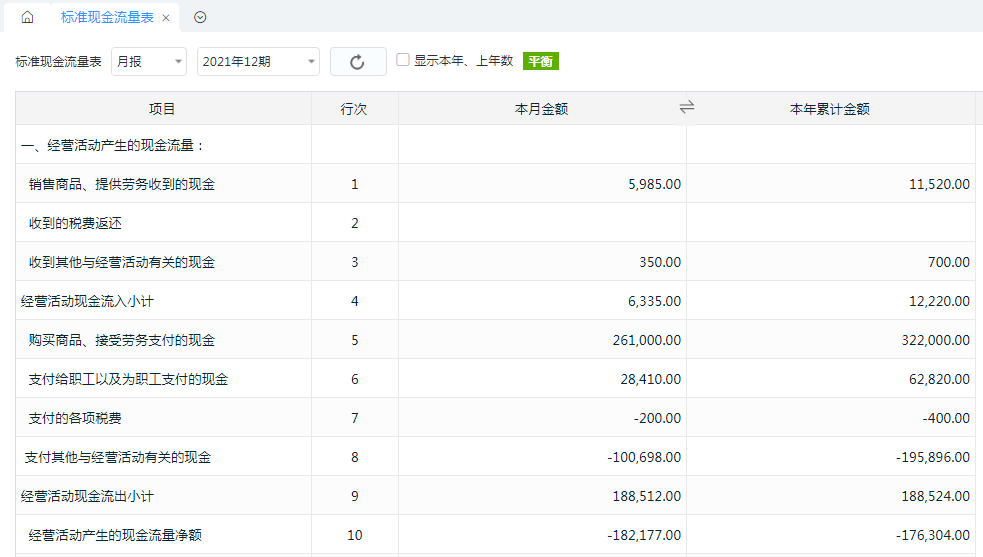983x557 pixels.
Task: Open 销售商品、提供劳务收到的现金 monthly amount 5,985.00
Action: coord(654,184)
